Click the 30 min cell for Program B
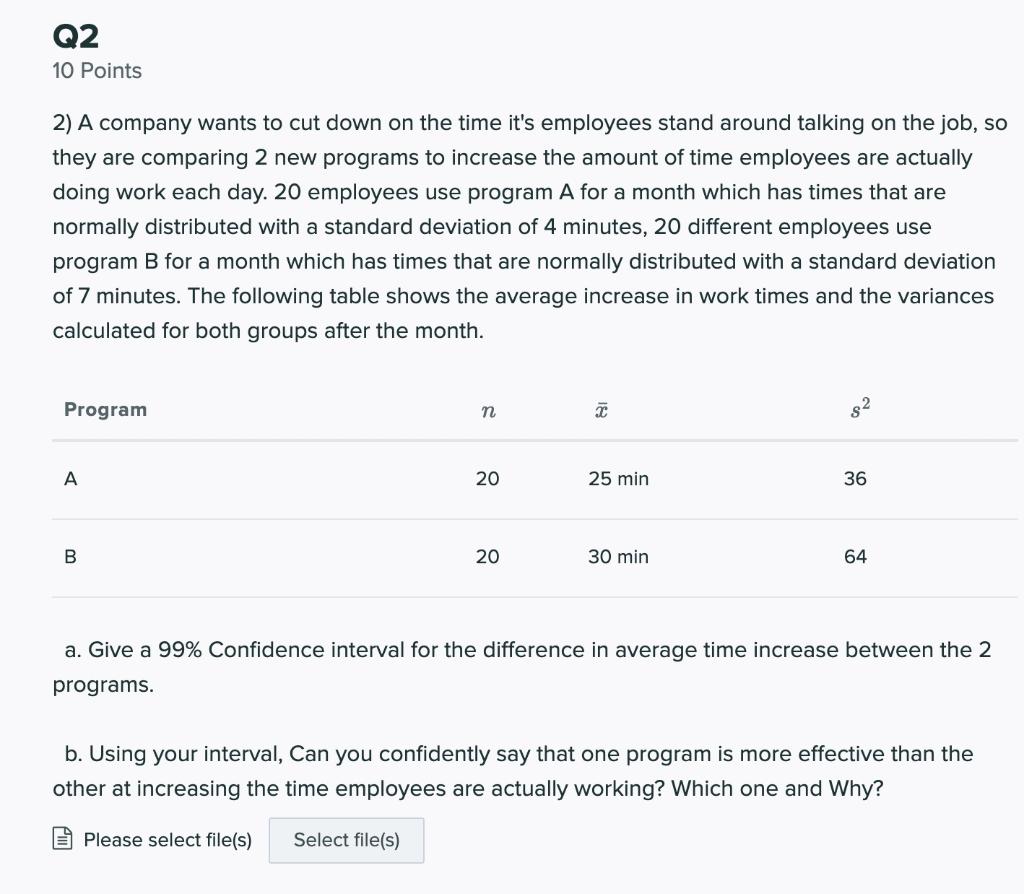 point(618,556)
